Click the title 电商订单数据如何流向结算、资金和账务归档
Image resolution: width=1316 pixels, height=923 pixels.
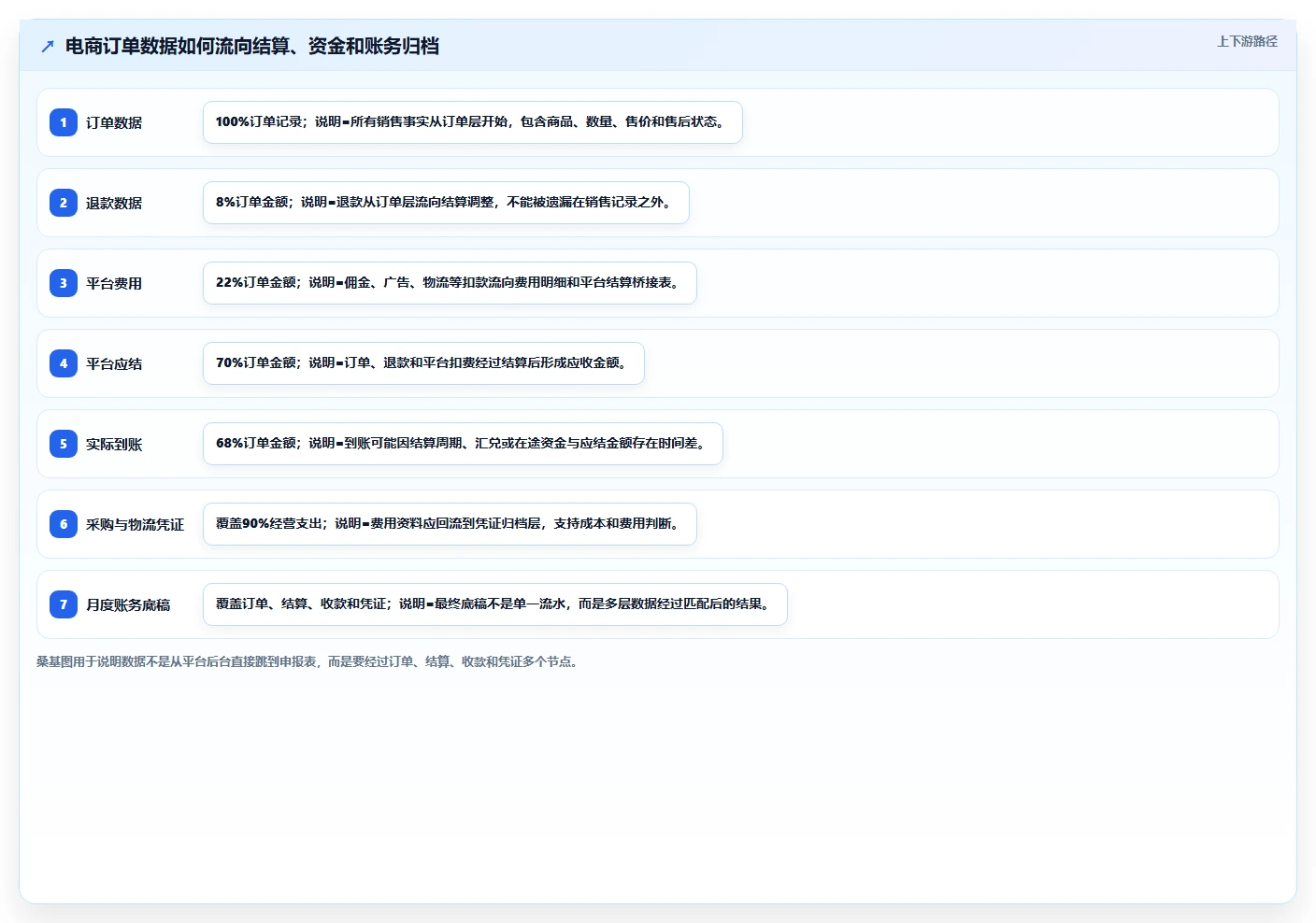[x=252, y=46]
